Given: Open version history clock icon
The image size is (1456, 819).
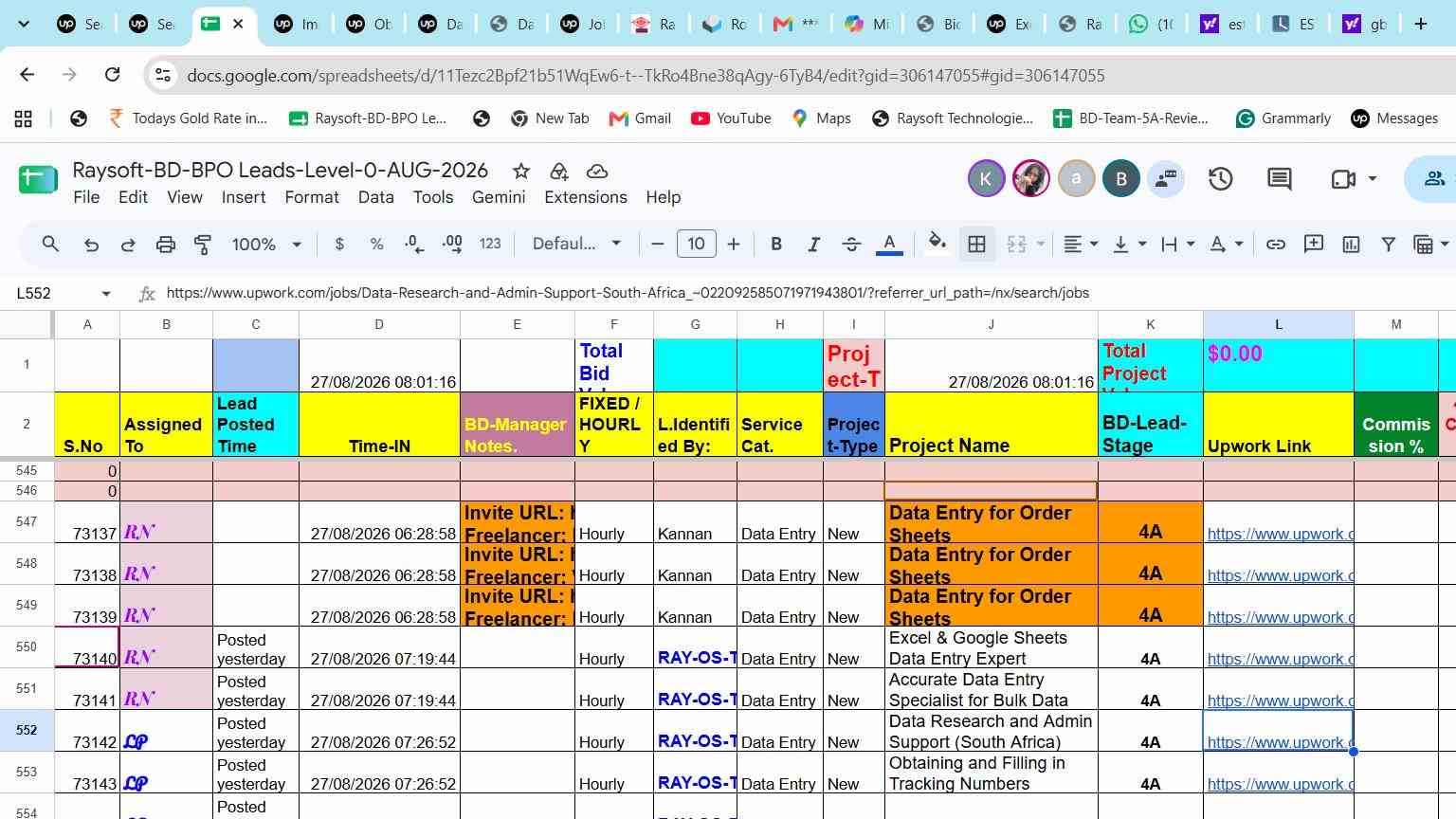Looking at the screenshot, I should 1220,178.
